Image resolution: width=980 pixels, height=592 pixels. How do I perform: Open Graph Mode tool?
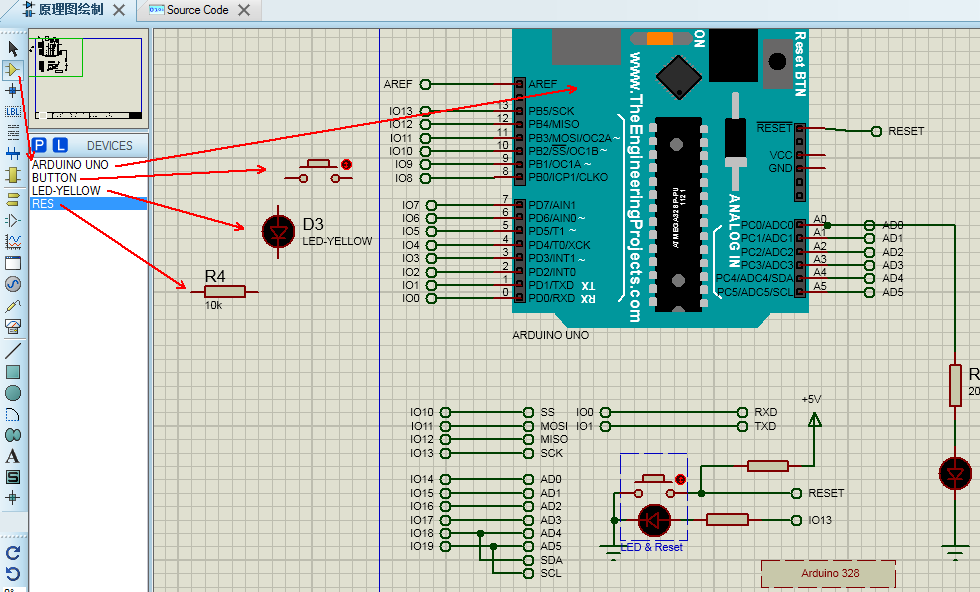pyautogui.click(x=12, y=241)
